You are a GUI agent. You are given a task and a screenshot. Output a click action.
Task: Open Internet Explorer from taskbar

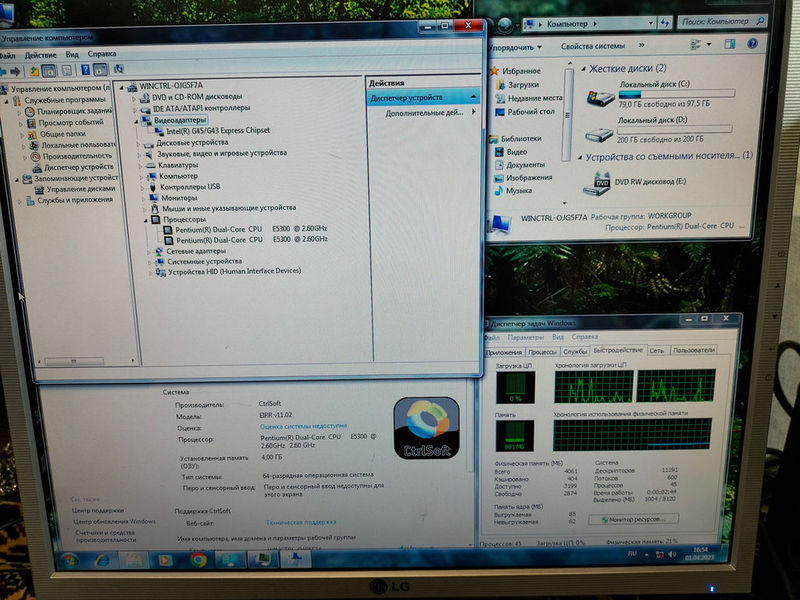click(x=102, y=561)
